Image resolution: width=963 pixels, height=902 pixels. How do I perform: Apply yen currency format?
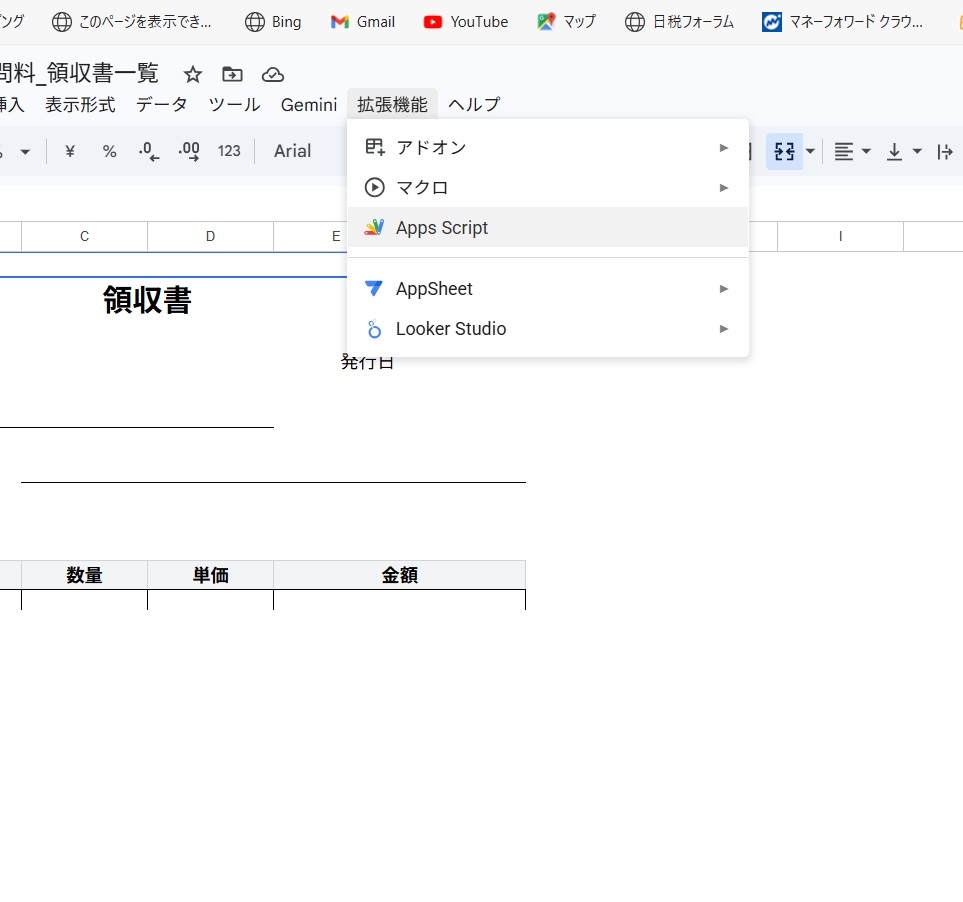click(x=70, y=151)
